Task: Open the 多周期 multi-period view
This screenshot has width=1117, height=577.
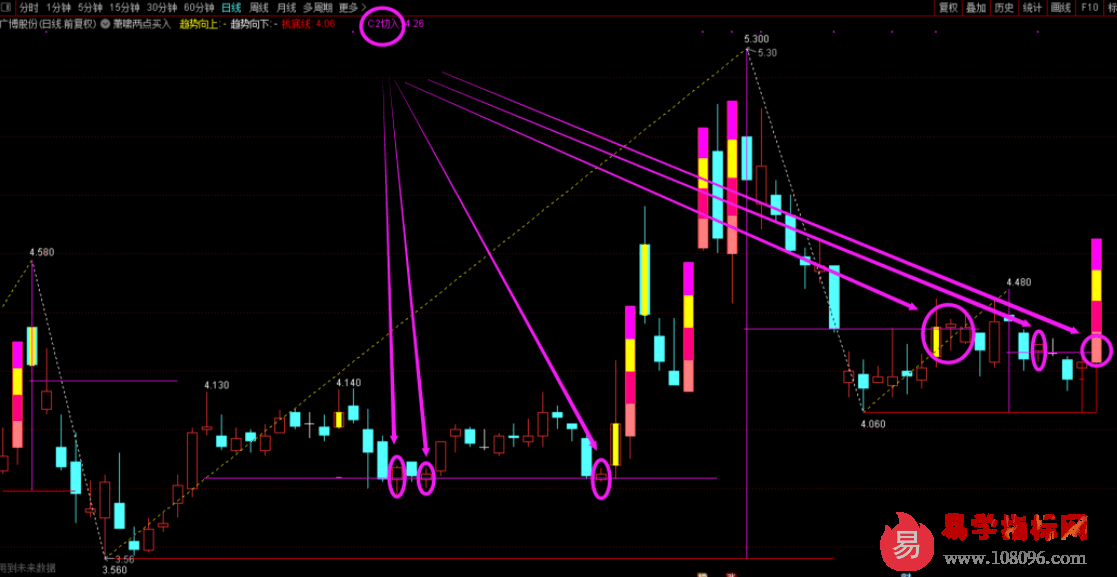Action: [x=318, y=7]
